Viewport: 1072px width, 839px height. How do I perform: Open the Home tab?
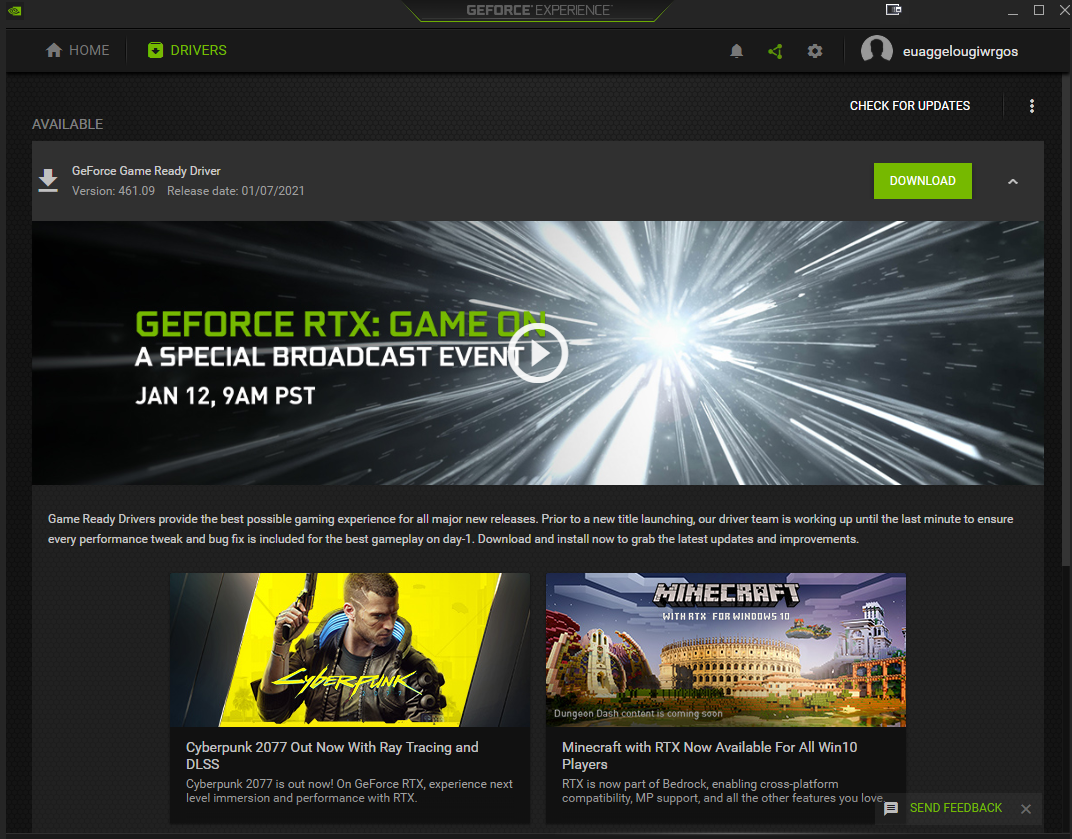point(77,51)
